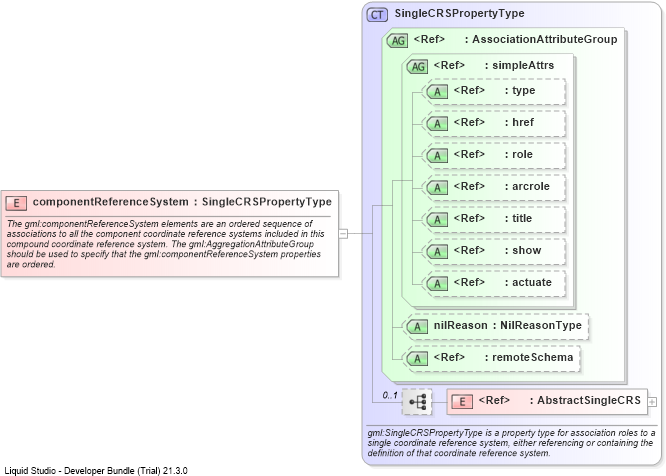
Task: Click the 0..1 cardinality label
Action: (x=389, y=395)
